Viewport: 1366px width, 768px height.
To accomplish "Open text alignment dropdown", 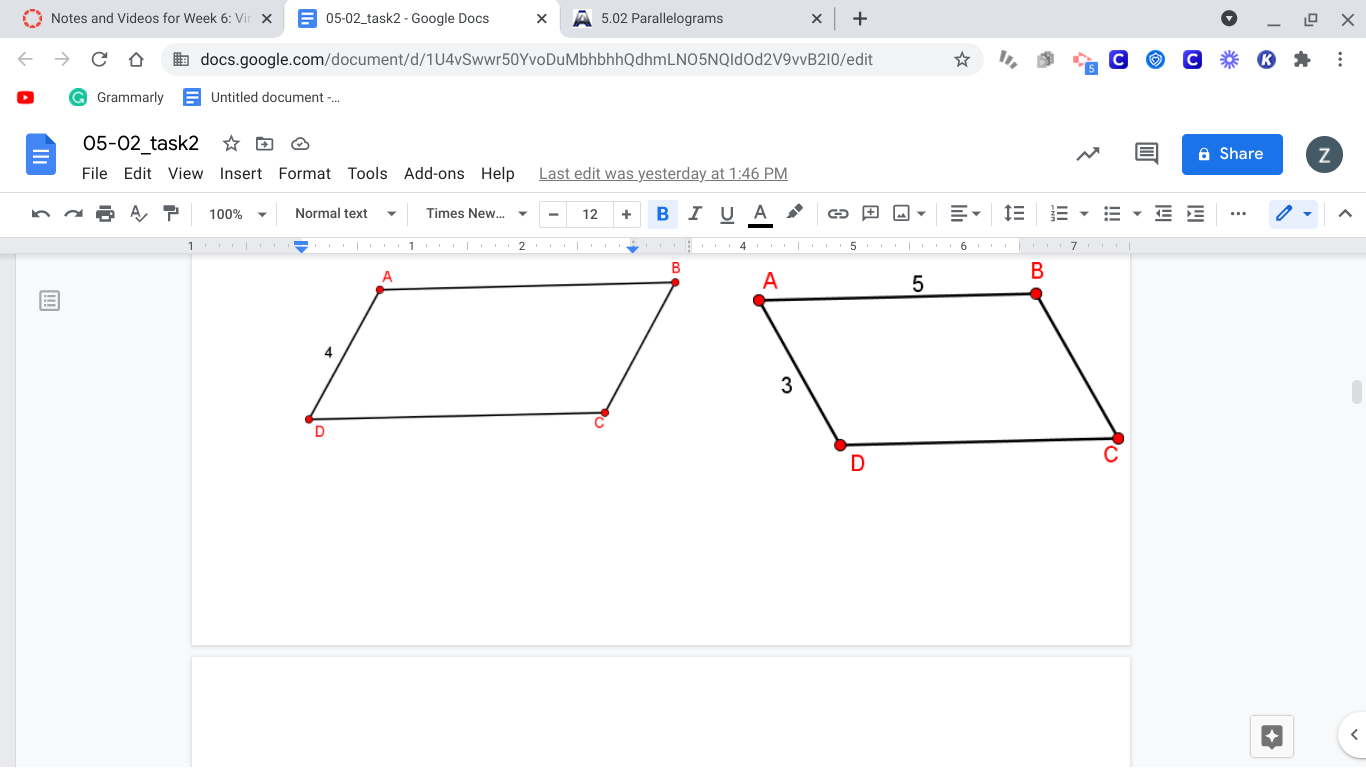I will click(965, 213).
